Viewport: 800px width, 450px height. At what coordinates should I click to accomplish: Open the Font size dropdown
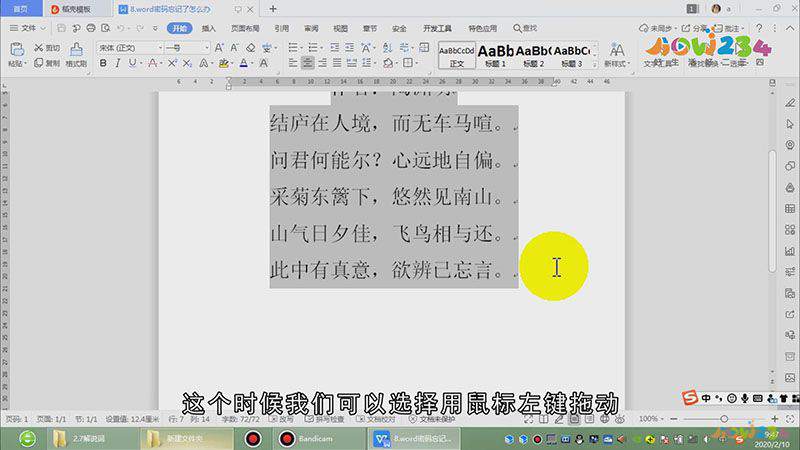point(207,47)
